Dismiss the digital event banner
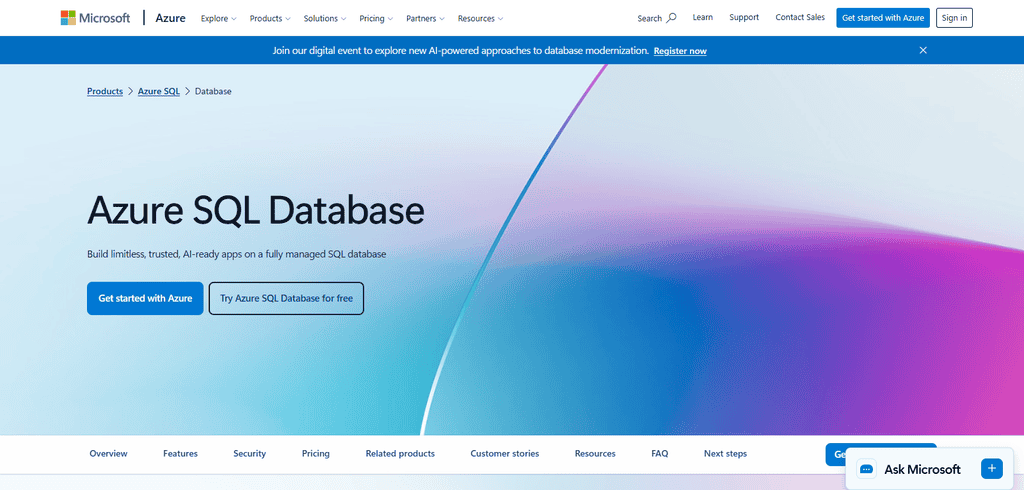Viewport: 1024px width, 490px height. click(923, 50)
